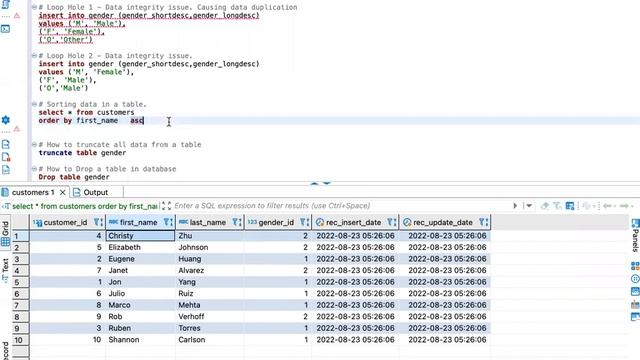The width and height of the screenshot is (640, 360).
Task: Select the customers 1 results tab
Action: (x=33, y=192)
